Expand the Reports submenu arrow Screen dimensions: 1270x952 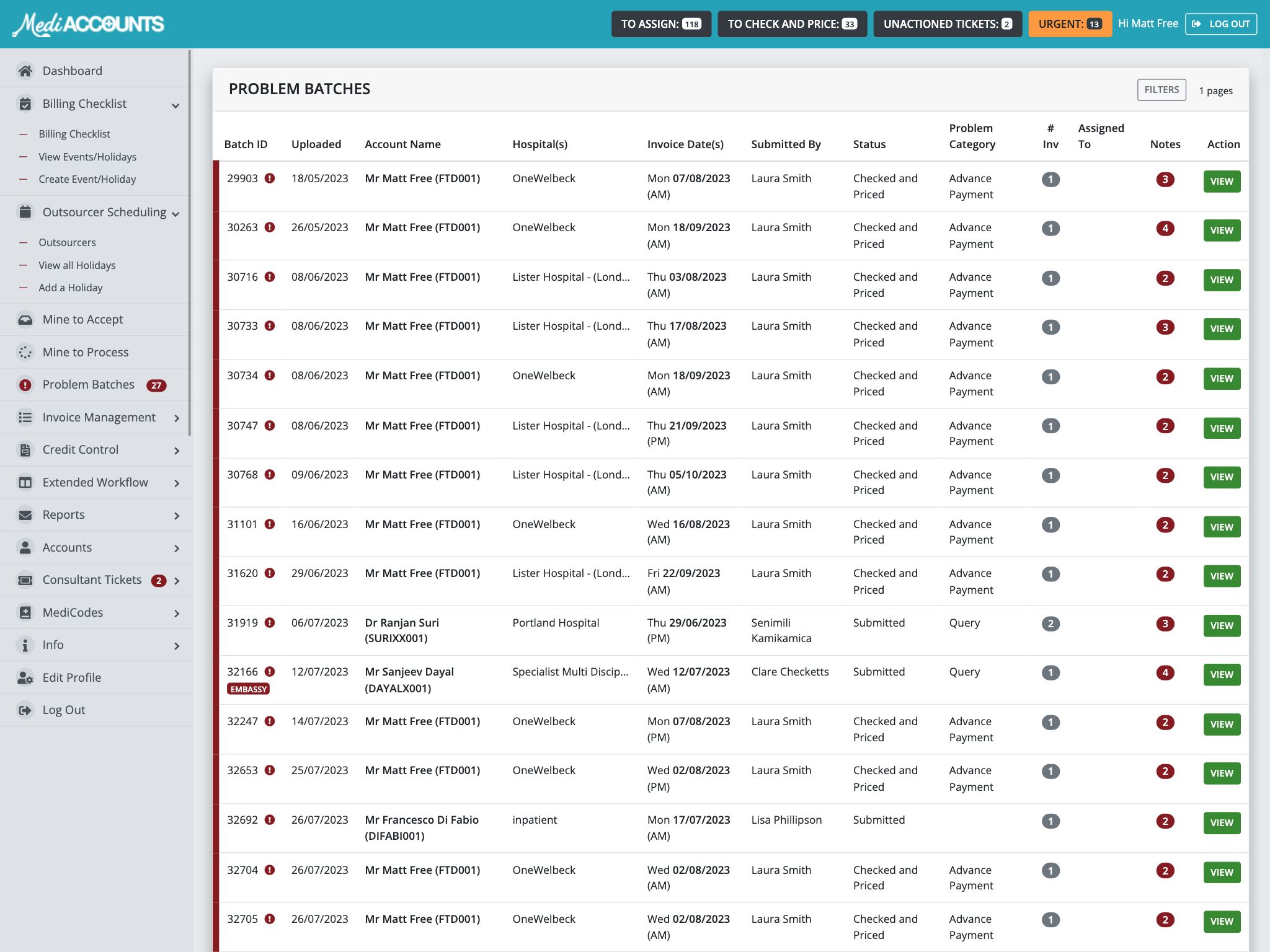[x=177, y=516]
